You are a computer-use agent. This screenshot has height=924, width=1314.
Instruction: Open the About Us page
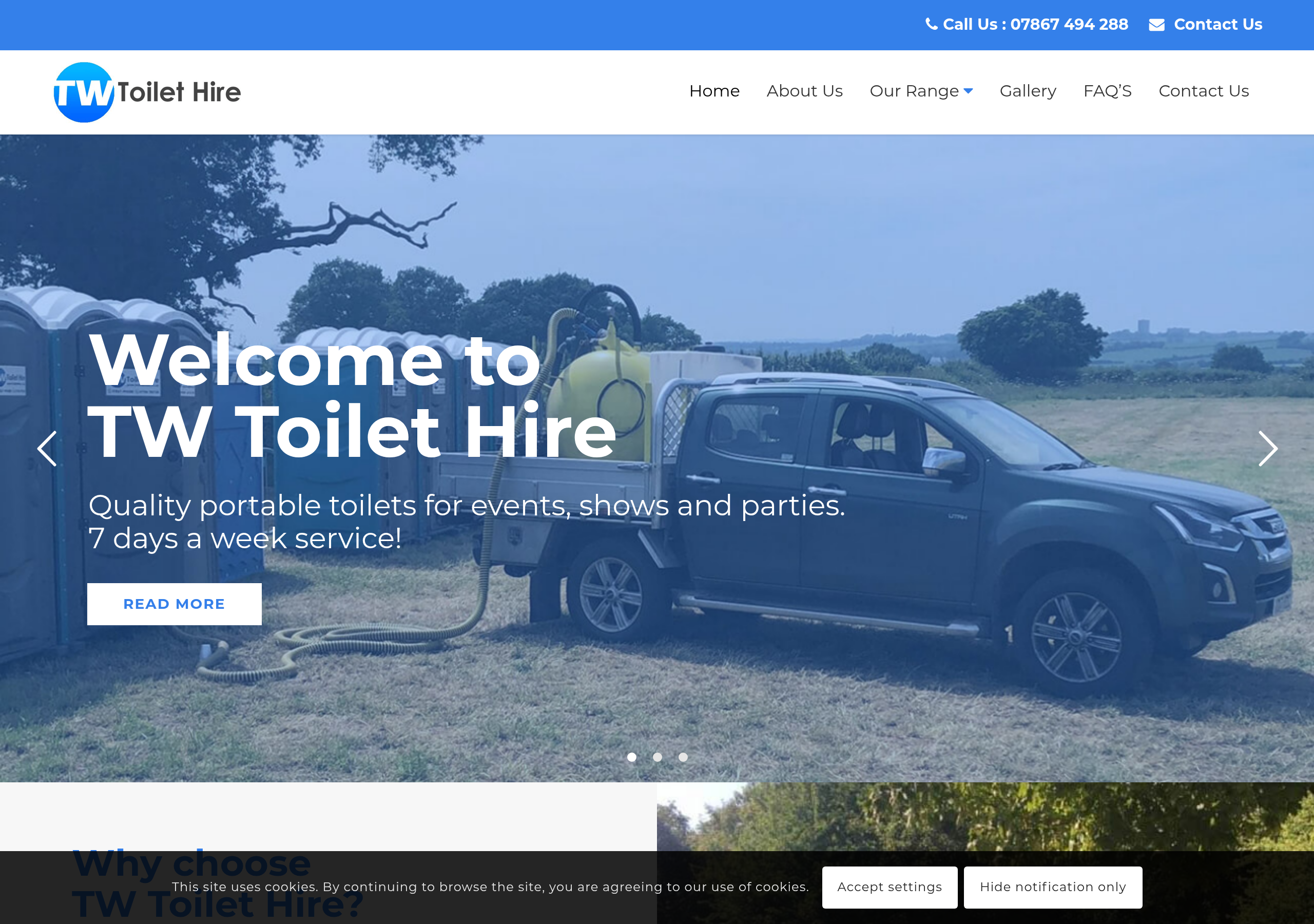(804, 91)
